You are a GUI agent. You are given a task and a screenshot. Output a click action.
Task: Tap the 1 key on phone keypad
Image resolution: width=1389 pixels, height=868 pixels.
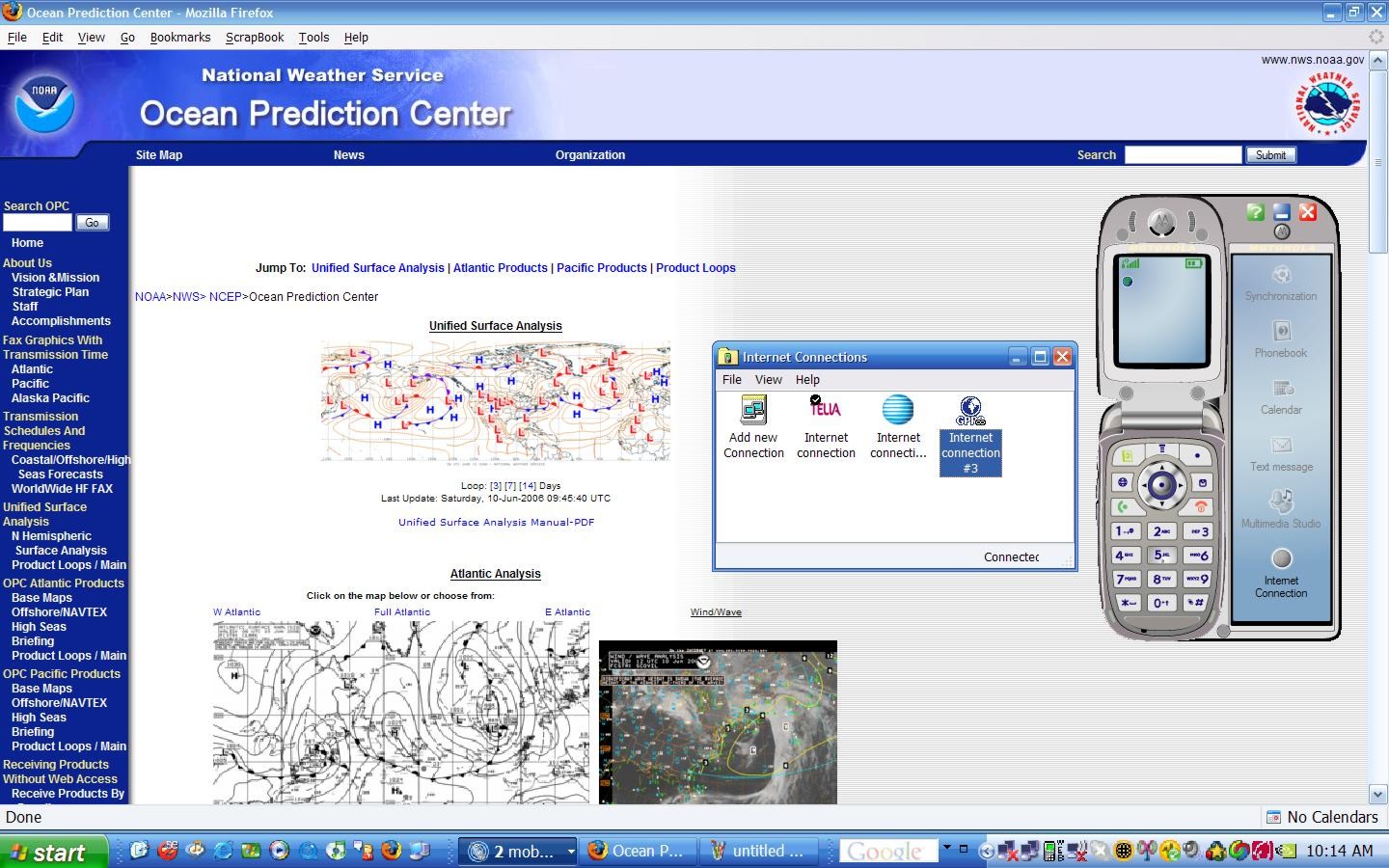pyautogui.click(x=1125, y=531)
